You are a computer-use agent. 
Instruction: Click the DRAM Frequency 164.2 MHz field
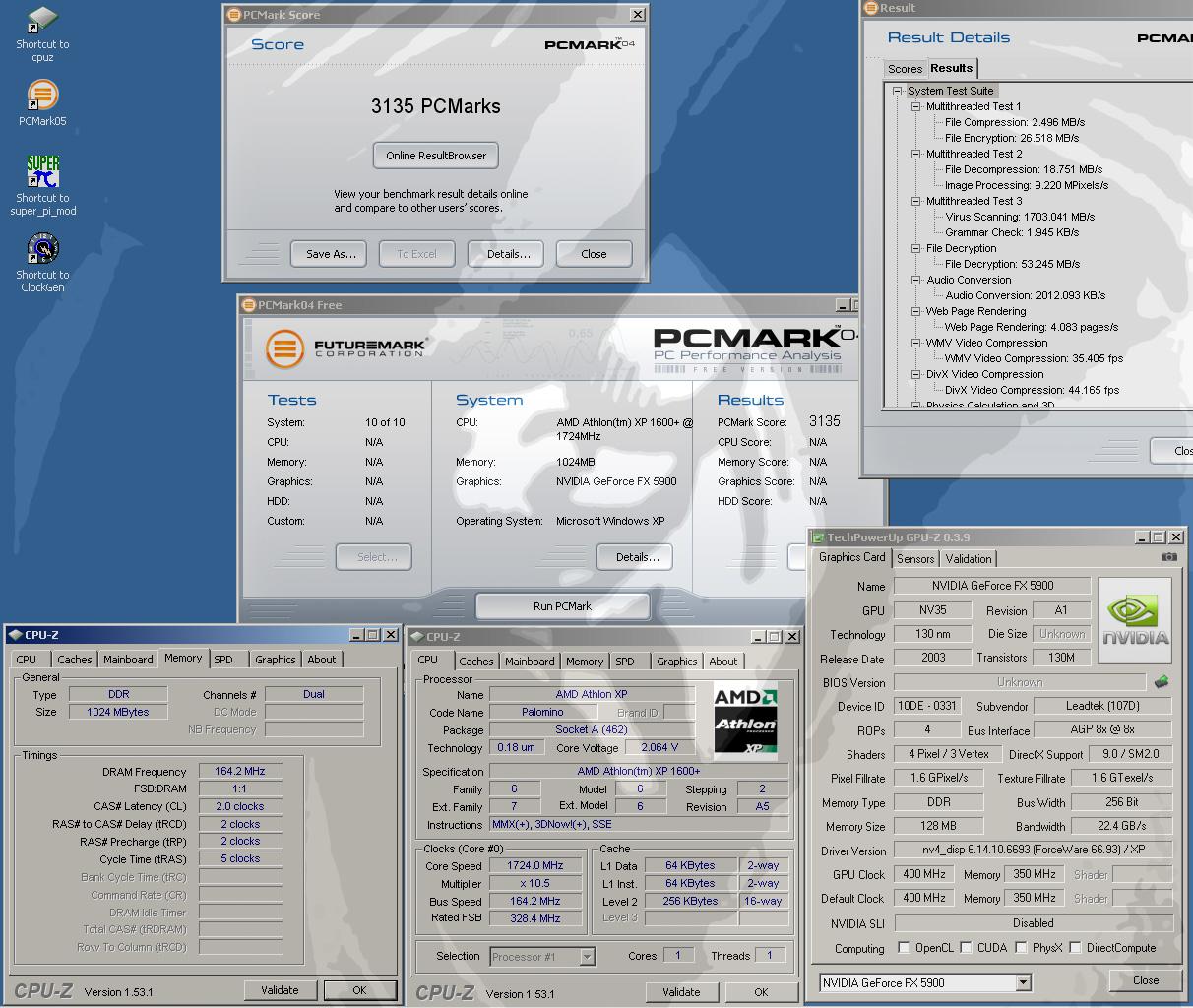pyautogui.click(x=240, y=771)
